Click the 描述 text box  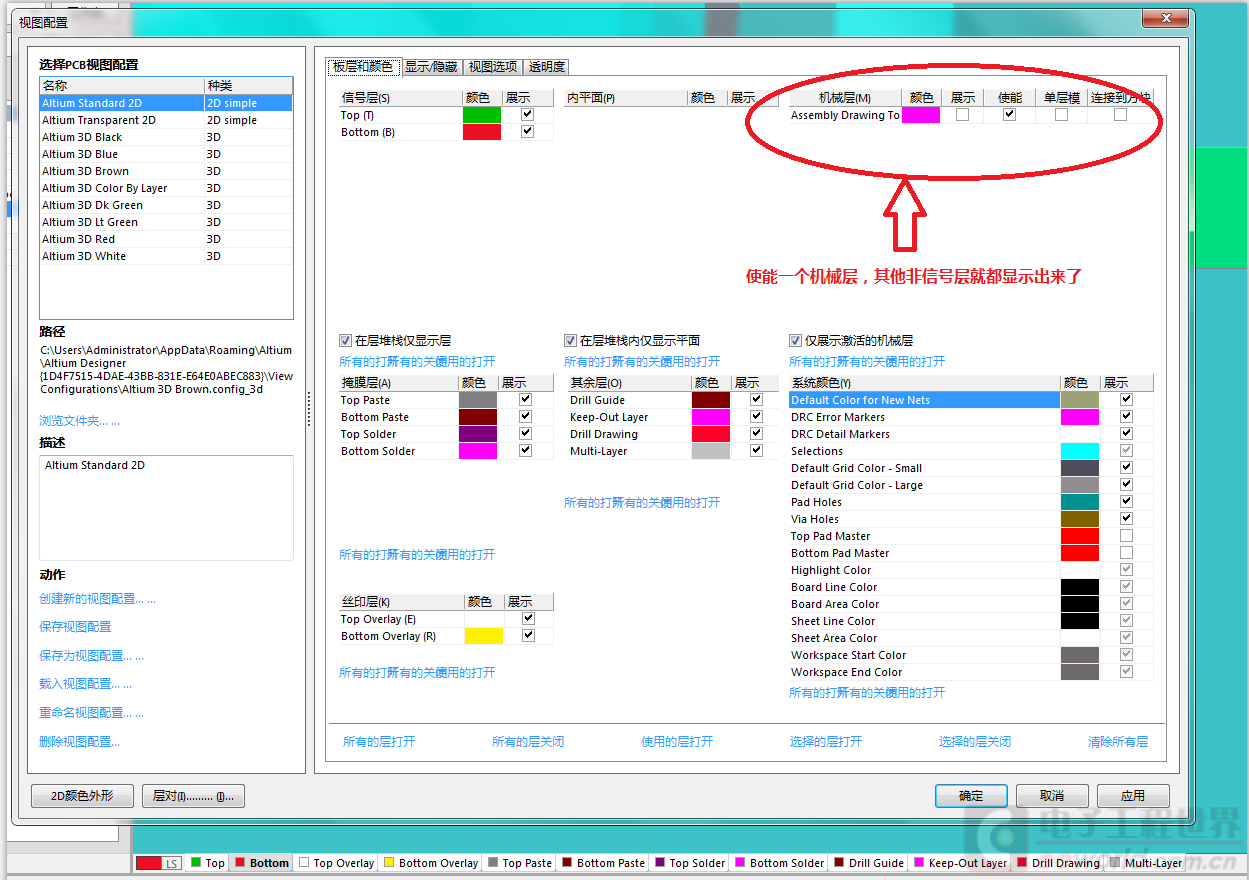coord(166,508)
